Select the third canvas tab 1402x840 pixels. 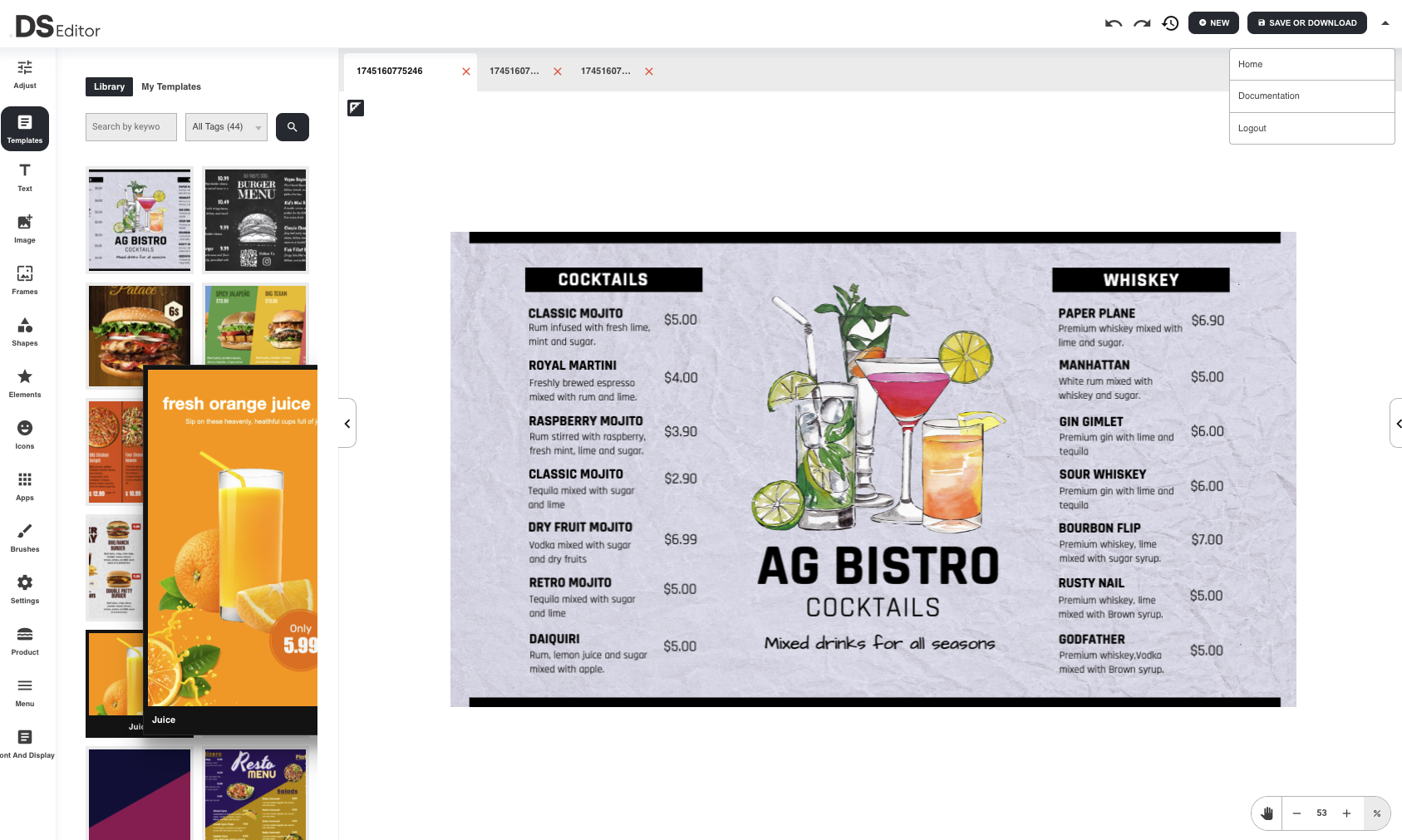click(x=605, y=71)
